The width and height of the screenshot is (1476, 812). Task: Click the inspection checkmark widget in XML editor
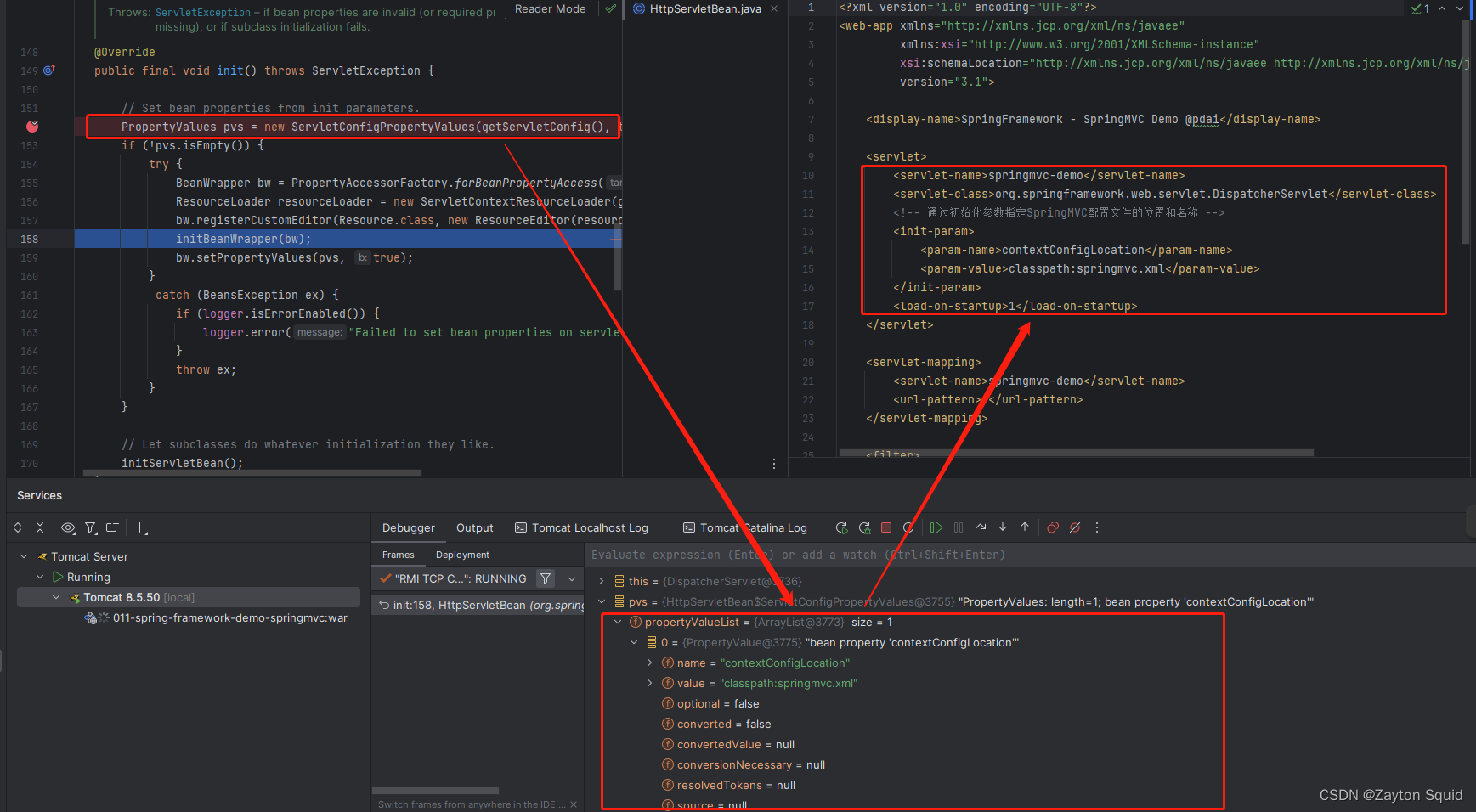(1420, 8)
